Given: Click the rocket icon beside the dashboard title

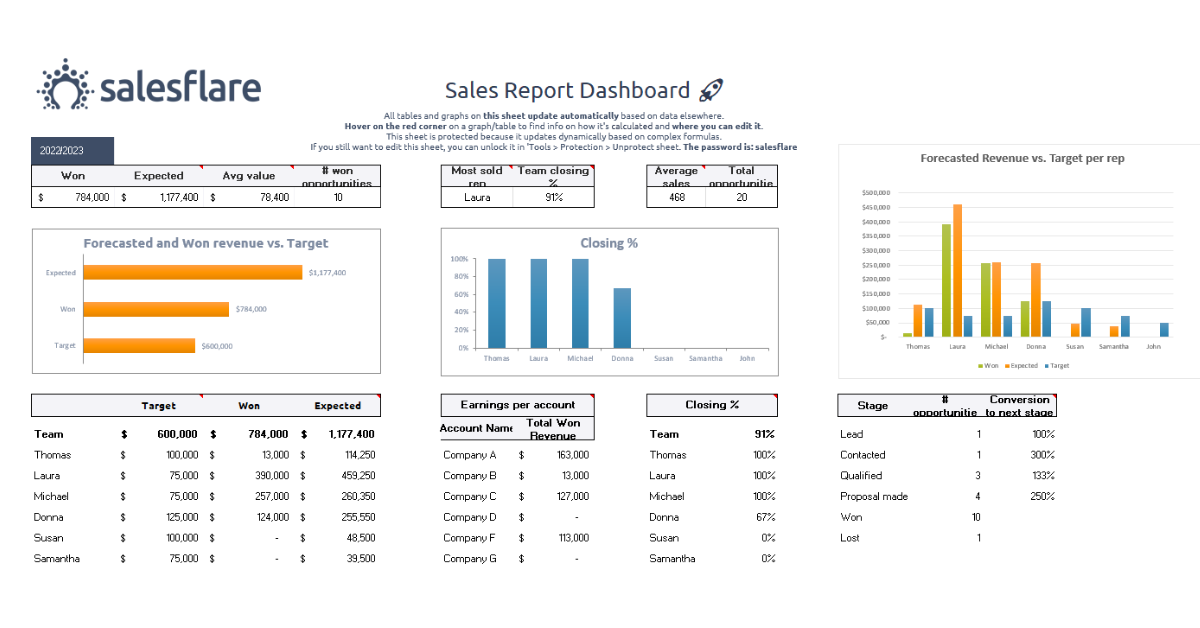Looking at the screenshot, I should tap(710, 89).
